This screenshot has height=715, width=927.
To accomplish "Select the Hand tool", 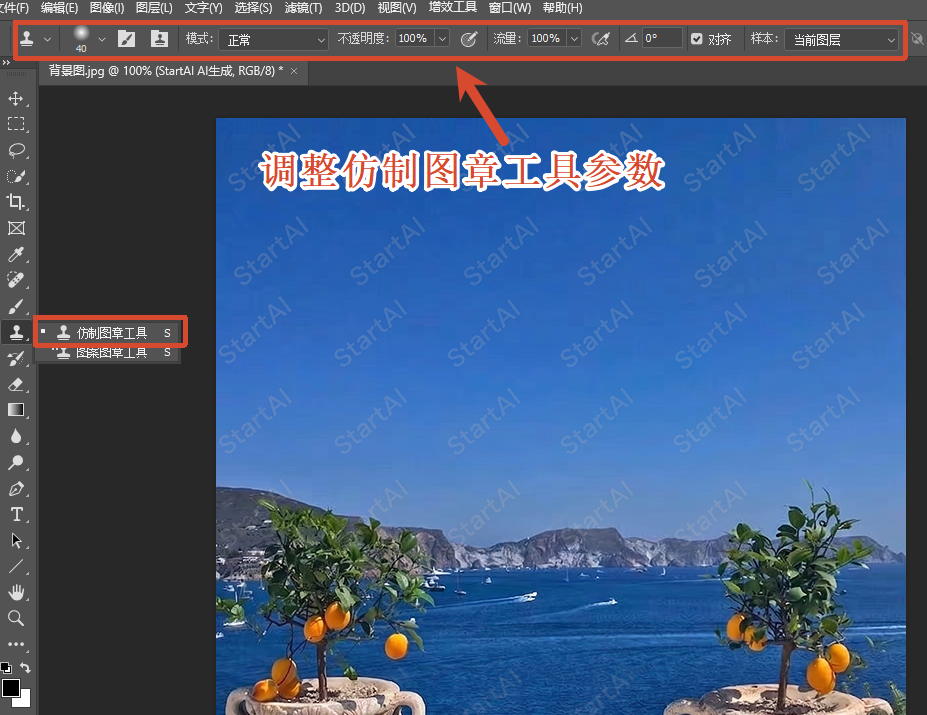I will pyautogui.click(x=16, y=592).
